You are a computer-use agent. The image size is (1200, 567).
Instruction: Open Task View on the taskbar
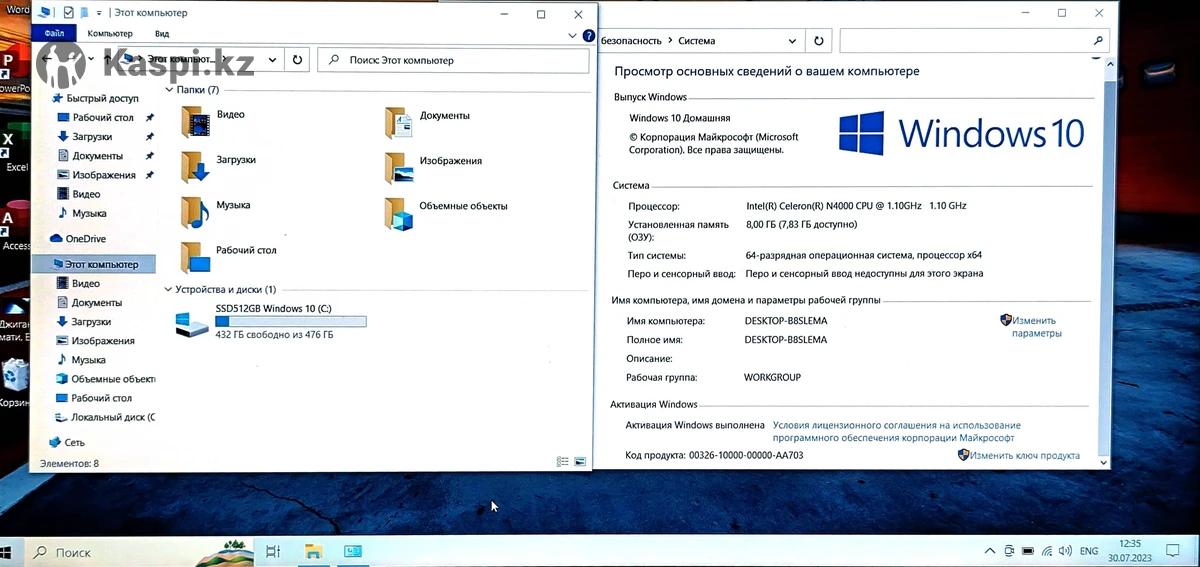coord(273,552)
